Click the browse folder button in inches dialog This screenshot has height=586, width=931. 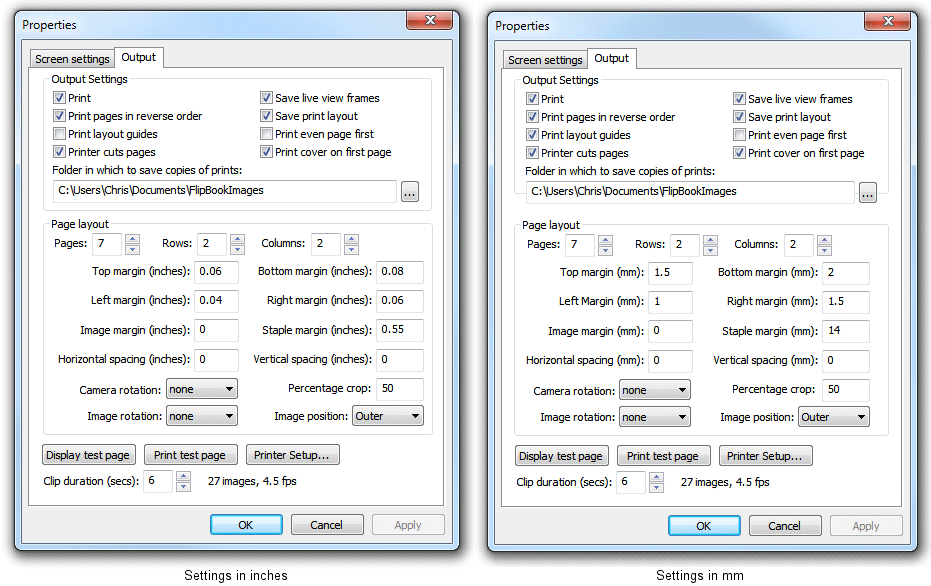[x=410, y=192]
